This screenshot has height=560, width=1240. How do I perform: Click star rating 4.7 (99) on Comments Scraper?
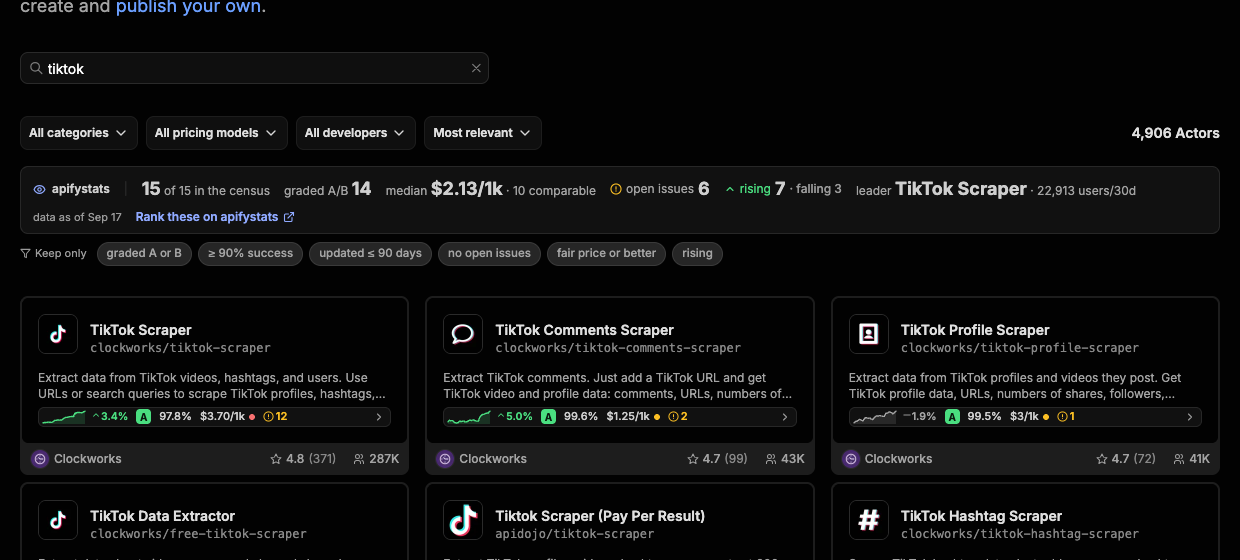pos(718,459)
